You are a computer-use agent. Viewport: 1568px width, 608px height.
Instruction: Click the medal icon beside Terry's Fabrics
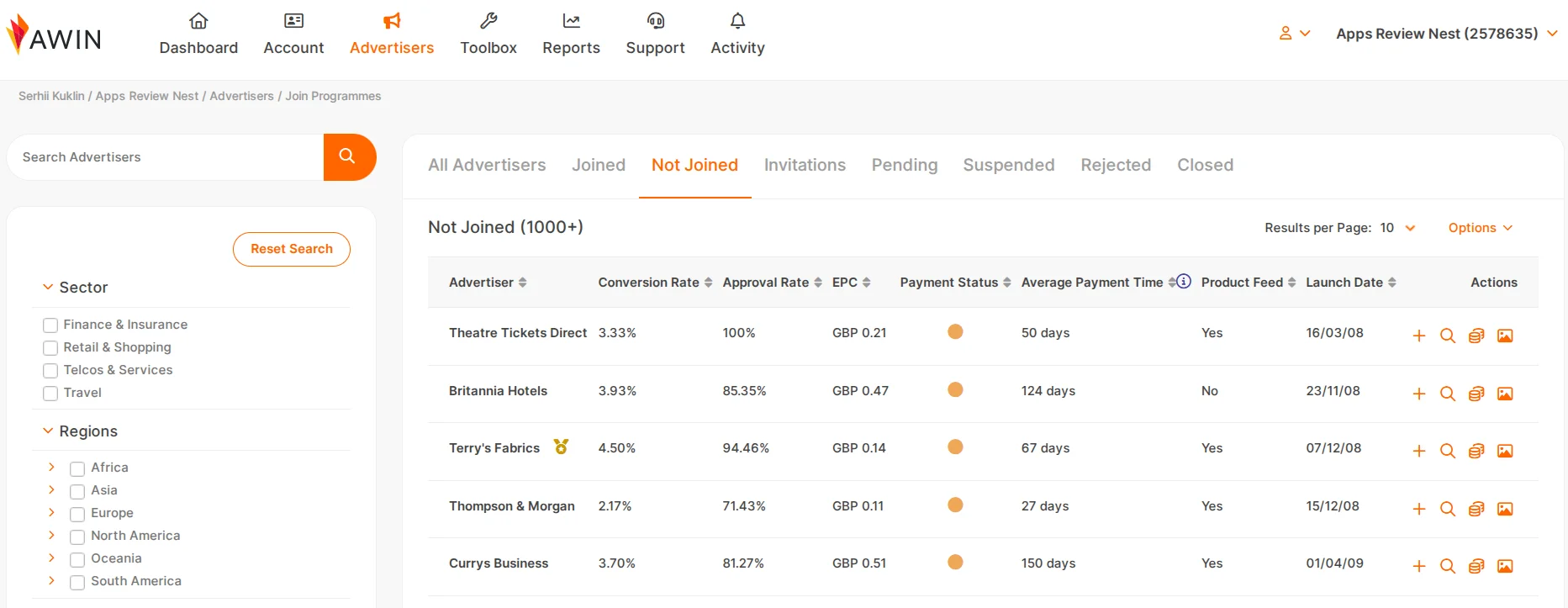coord(561,447)
